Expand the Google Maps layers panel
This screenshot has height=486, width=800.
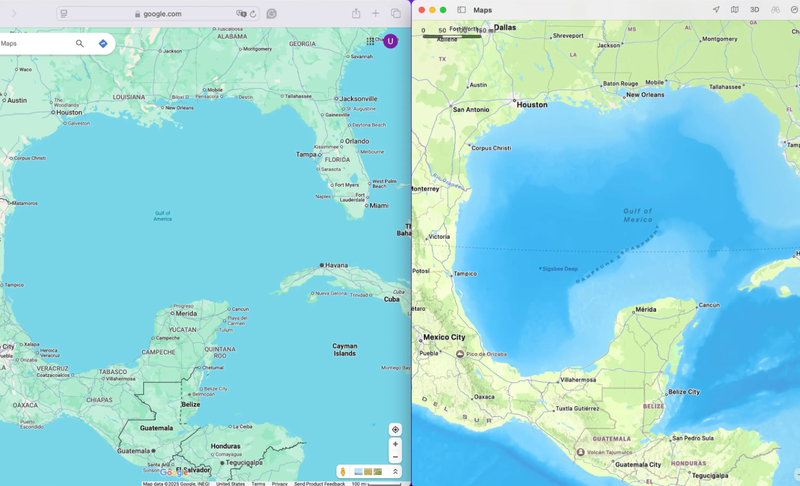coord(395,472)
